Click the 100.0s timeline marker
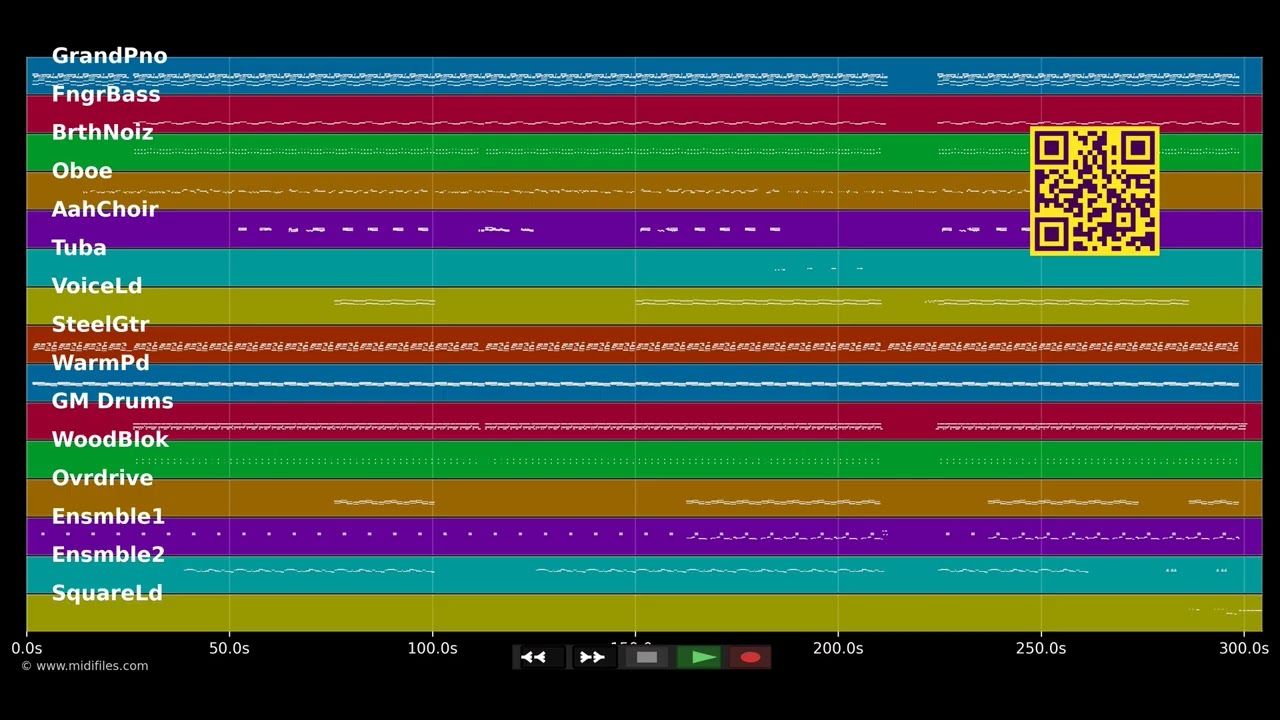Viewport: 1280px width, 720px height. [432, 648]
